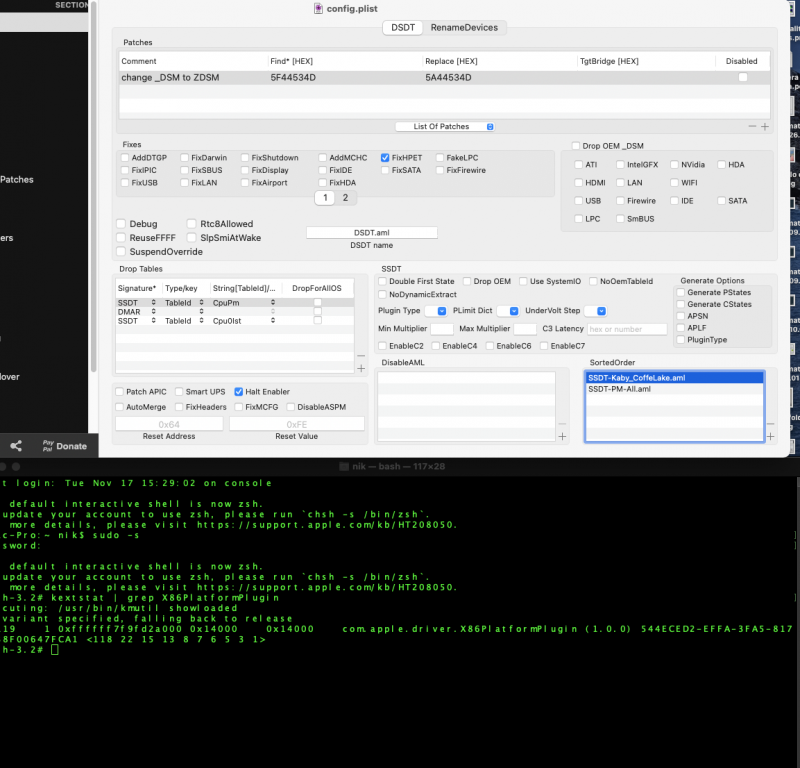The width and height of the screenshot is (800, 768).
Task: Click the DSDT name input field
Action: [371, 232]
